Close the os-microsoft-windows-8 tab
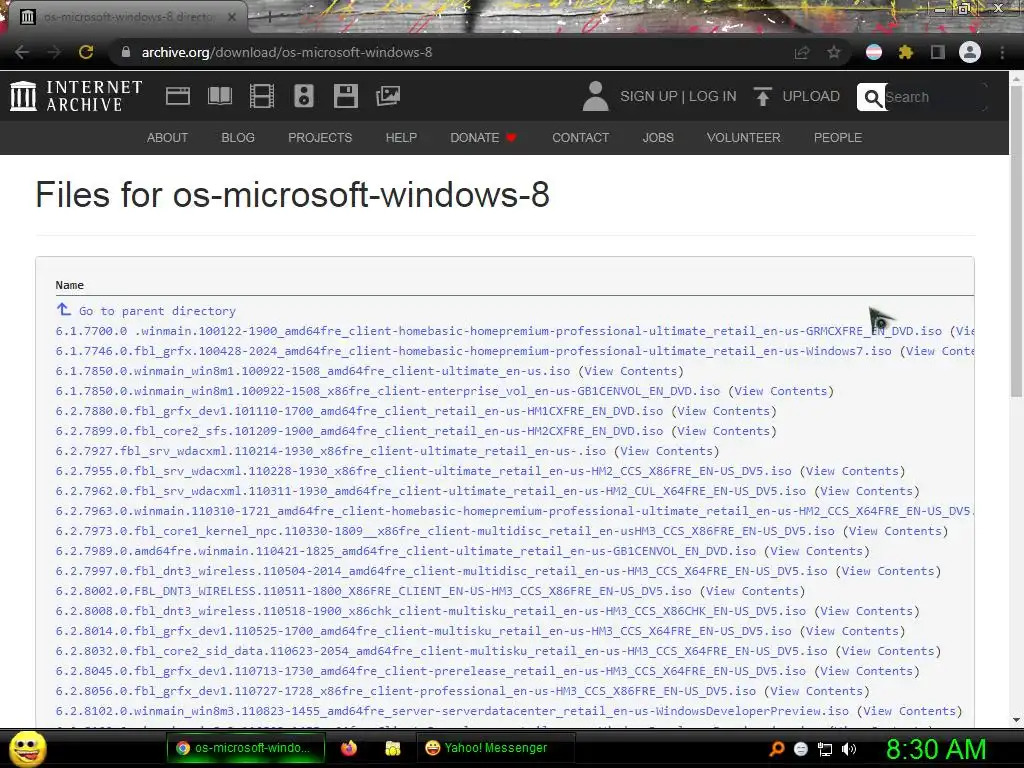 click(x=232, y=17)
